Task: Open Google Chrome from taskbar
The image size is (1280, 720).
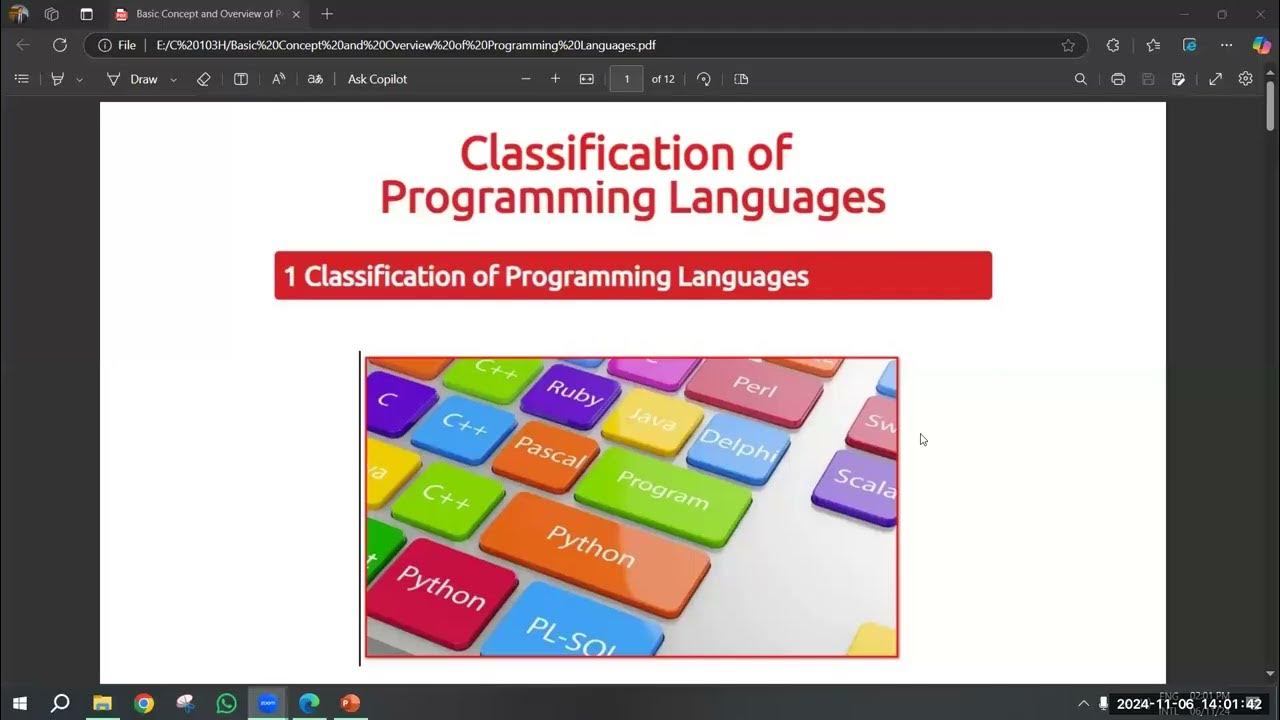Action: click(144, 703)
